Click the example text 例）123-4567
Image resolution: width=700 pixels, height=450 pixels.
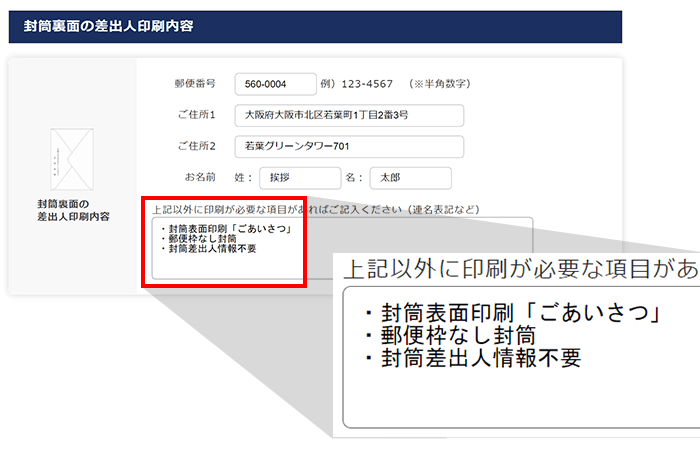357,84
